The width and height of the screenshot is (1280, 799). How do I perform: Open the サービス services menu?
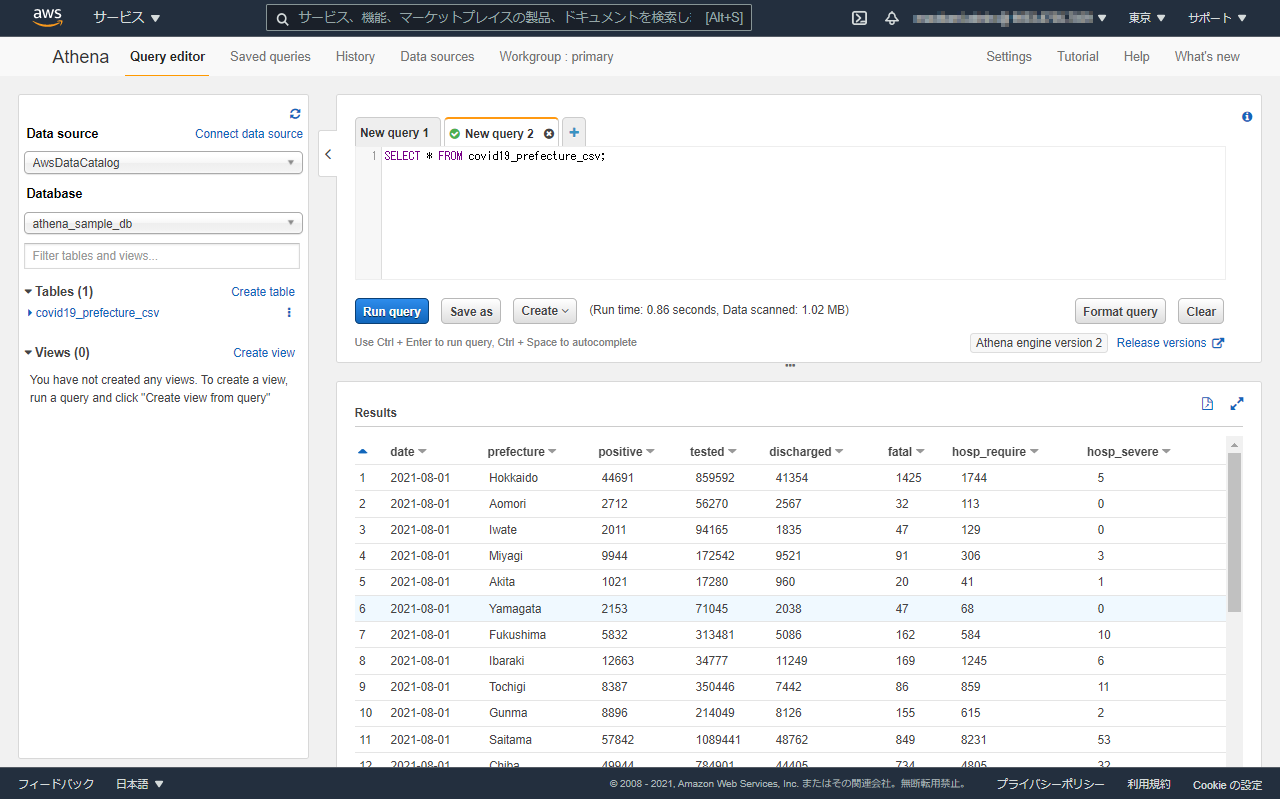click(126, 18)
